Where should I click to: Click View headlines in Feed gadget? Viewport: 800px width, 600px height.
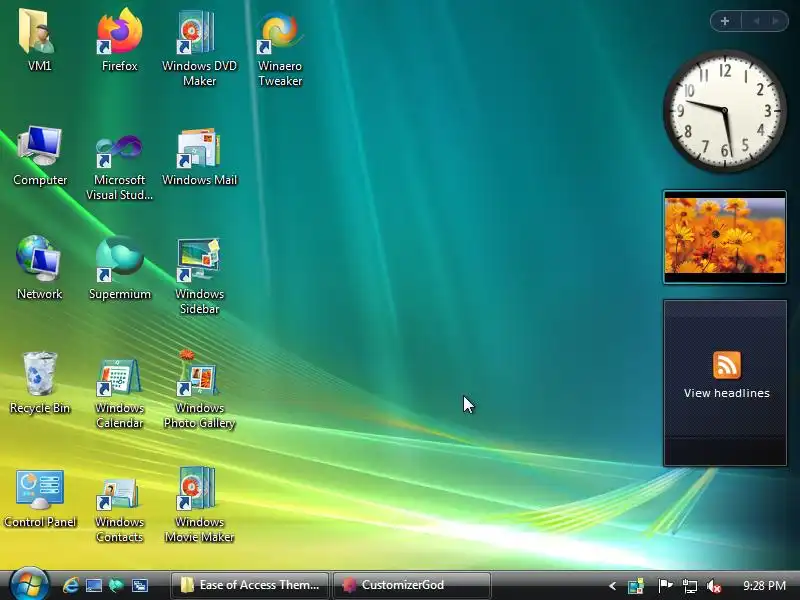point(727,393)
